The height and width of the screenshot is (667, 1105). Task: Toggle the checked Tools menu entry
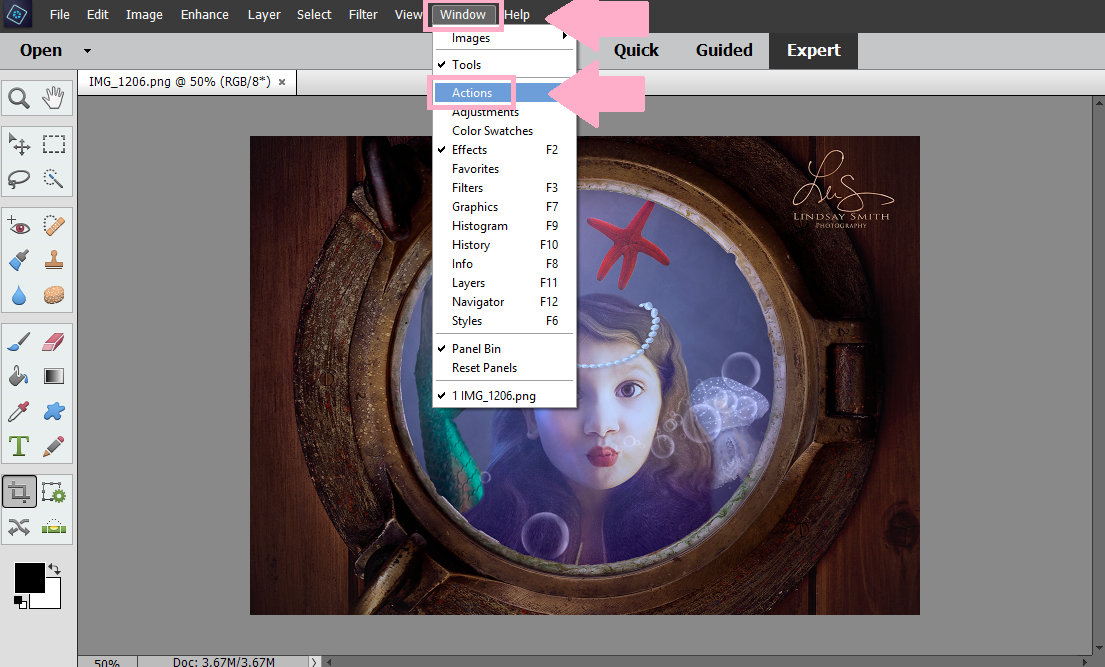(505, 65)
